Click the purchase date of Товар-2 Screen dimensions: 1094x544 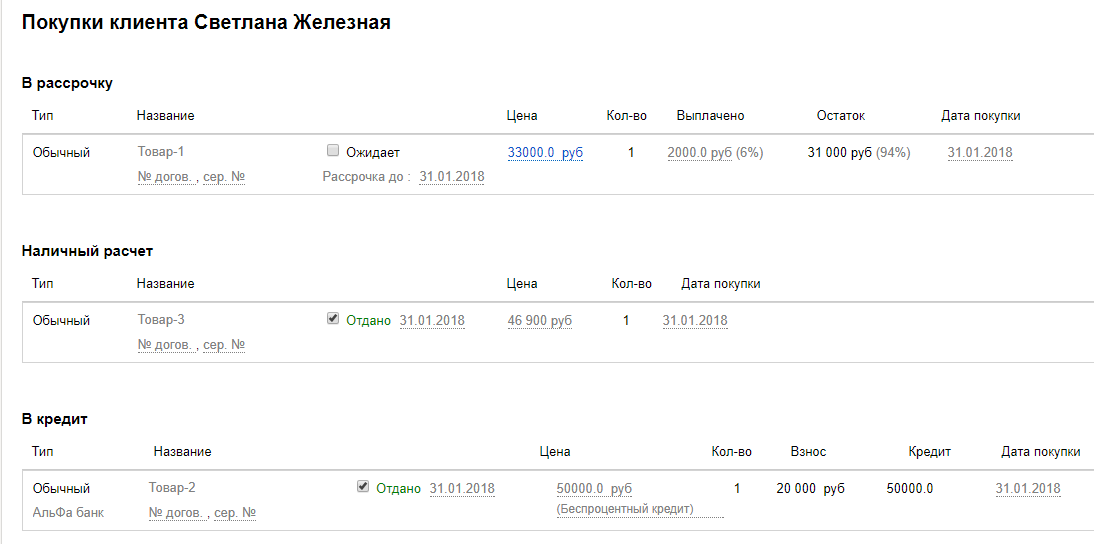point(1027,489)
